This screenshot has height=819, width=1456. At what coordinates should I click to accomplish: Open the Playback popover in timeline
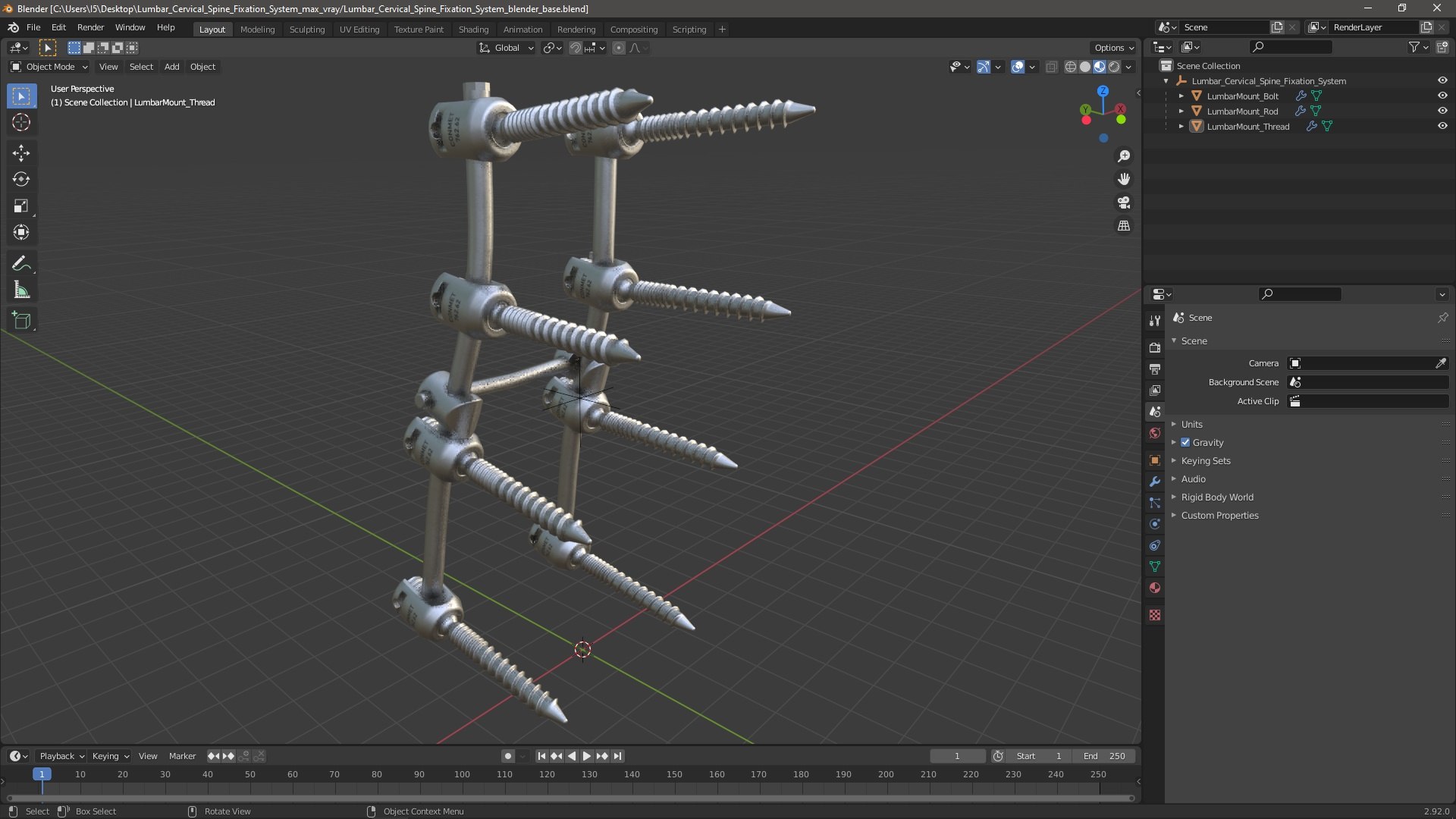(x=61, y=756)
